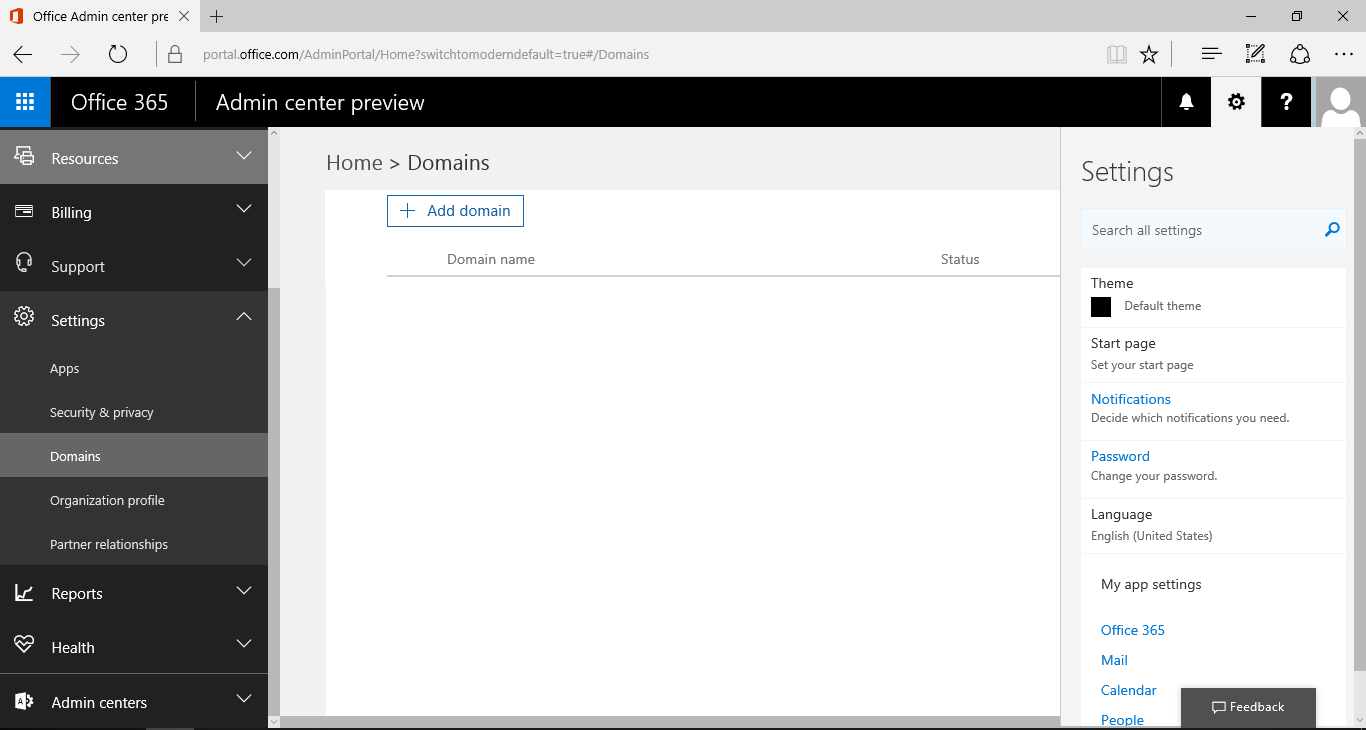Viewport: 1366px width, 730px height.
Task: Open Organization profile menu item
Action: pos(107,500)
